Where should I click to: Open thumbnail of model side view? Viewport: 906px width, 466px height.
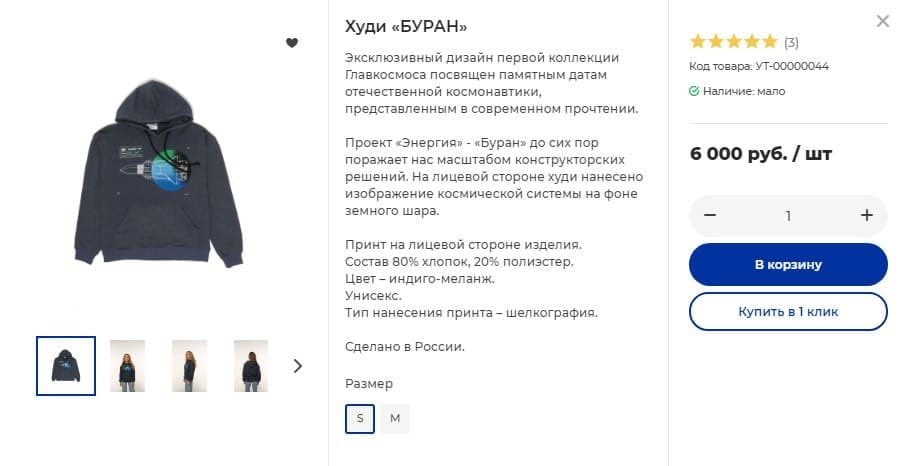pyautogui.click(x=190, y=366)
